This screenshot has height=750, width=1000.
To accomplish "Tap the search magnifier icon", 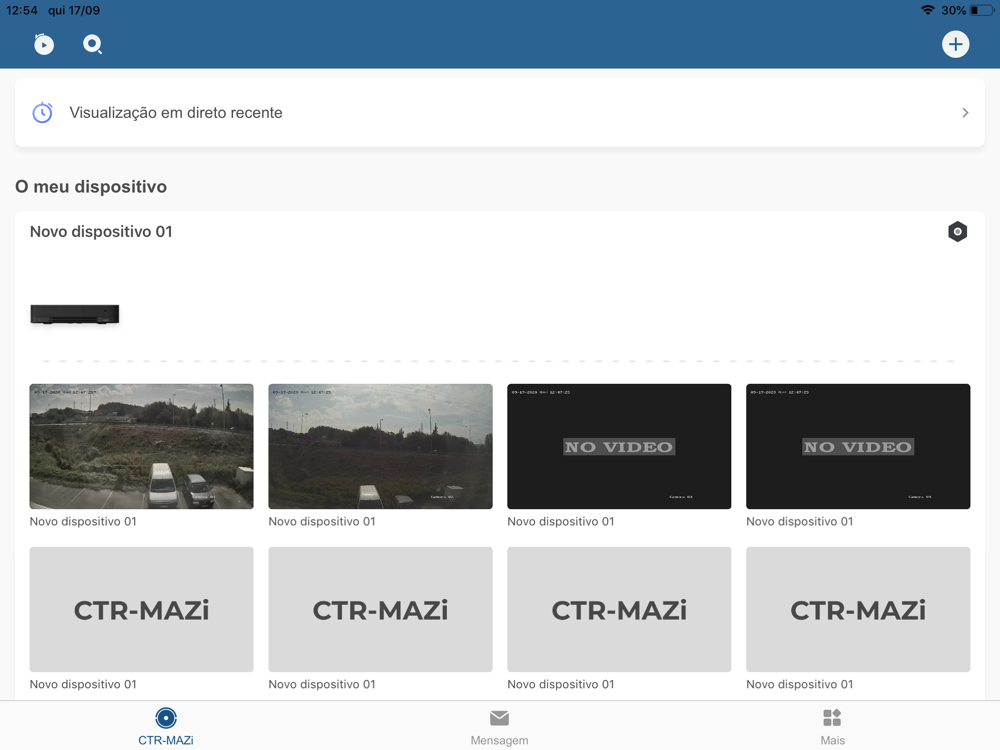I will click(92, 44).
